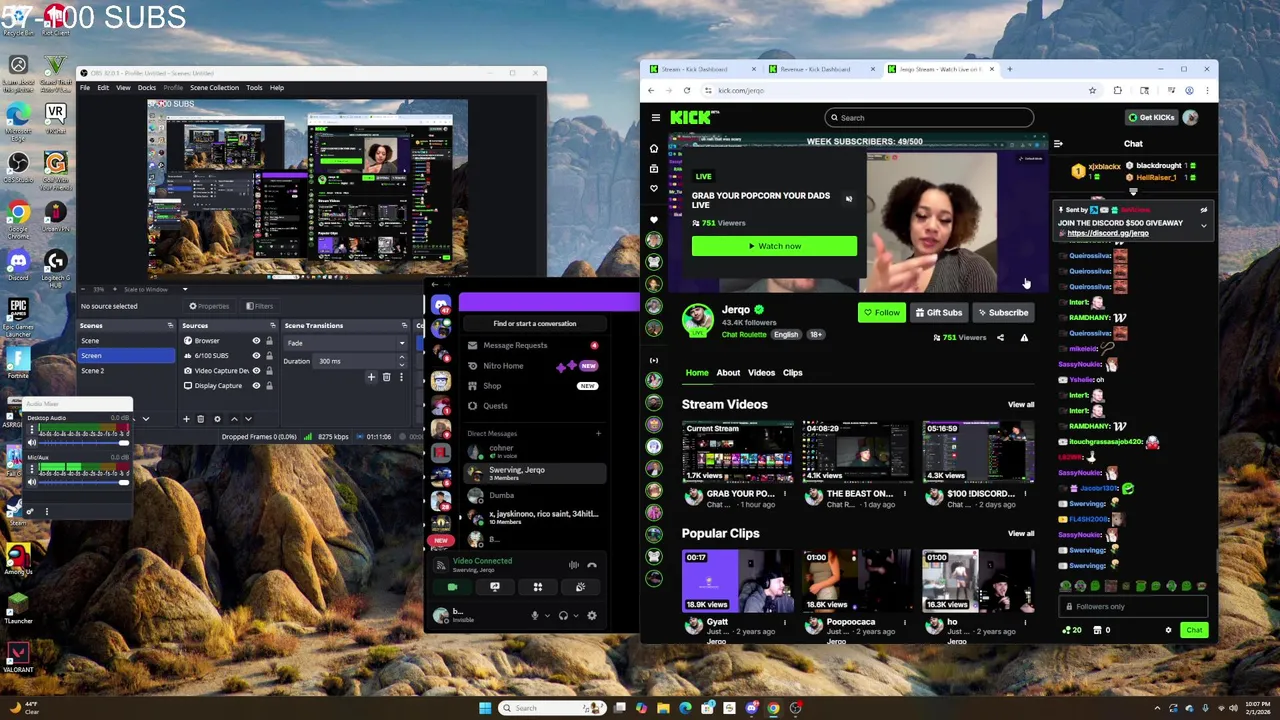Open the Scene Transitions three-dot menu

[x=401, y=377]
